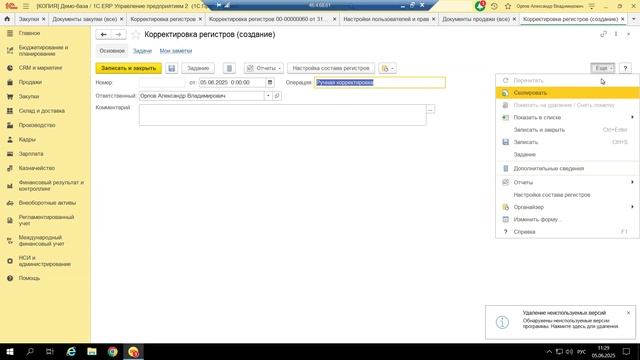Open the Главное section in sidebar
Image resolution: width=640 pixels, height=360 pixels.
29,33
